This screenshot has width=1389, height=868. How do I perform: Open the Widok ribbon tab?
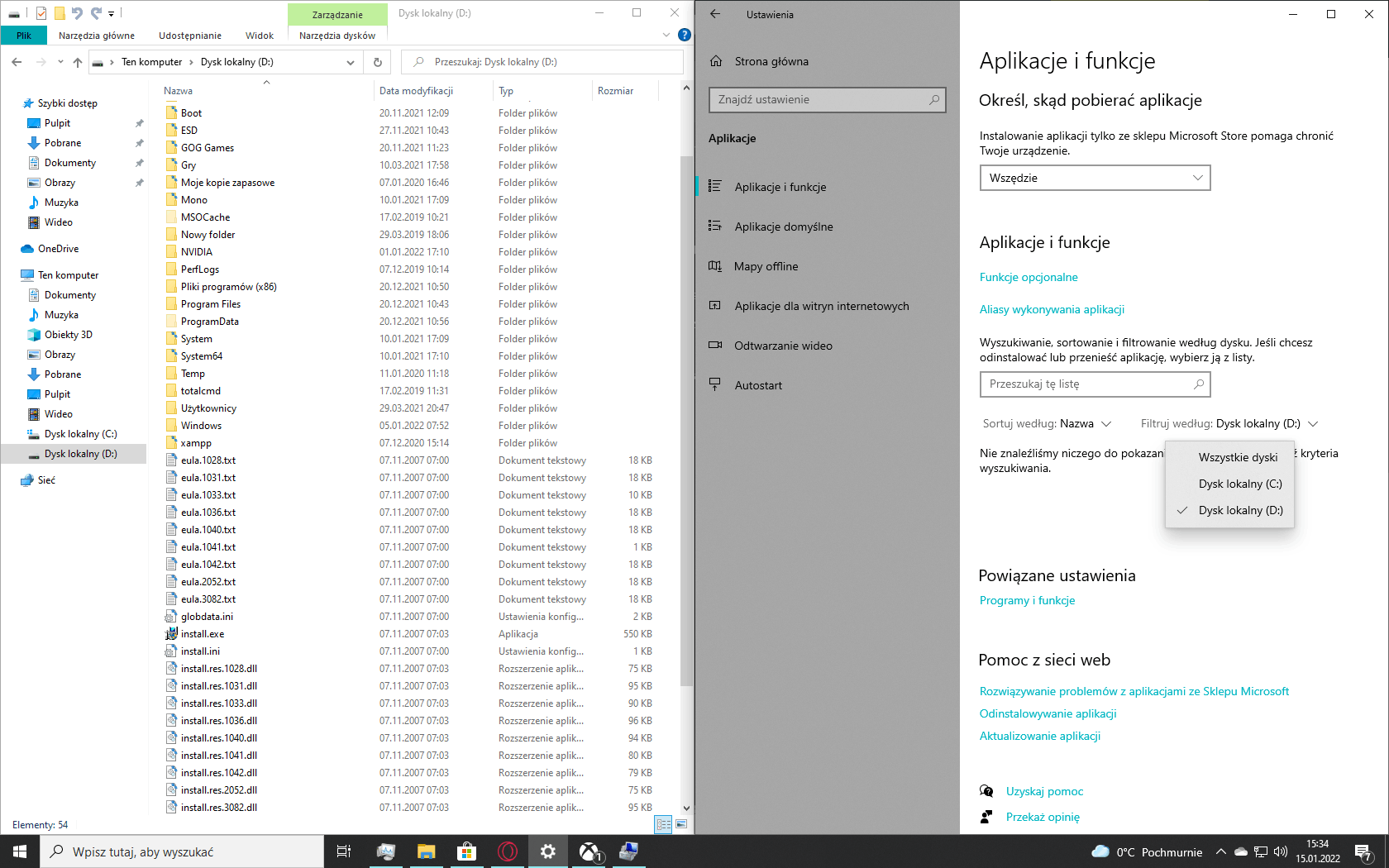(x=260, y=36)
